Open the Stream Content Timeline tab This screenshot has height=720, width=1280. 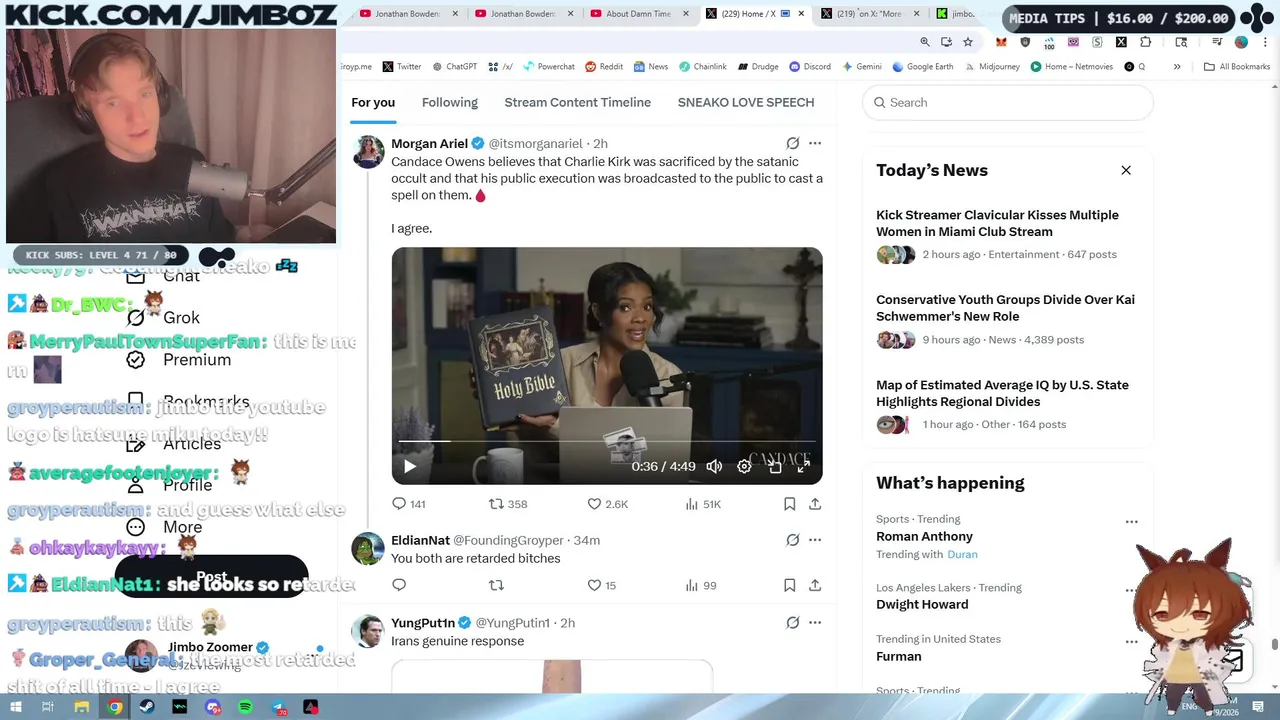click(x=578, y=102)
